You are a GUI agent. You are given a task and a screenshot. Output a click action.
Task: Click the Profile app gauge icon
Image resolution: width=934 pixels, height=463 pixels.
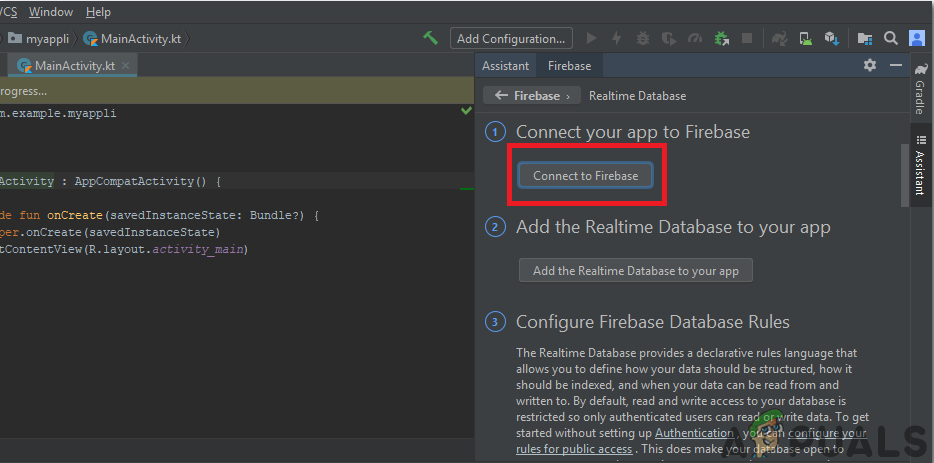[695, 38]
